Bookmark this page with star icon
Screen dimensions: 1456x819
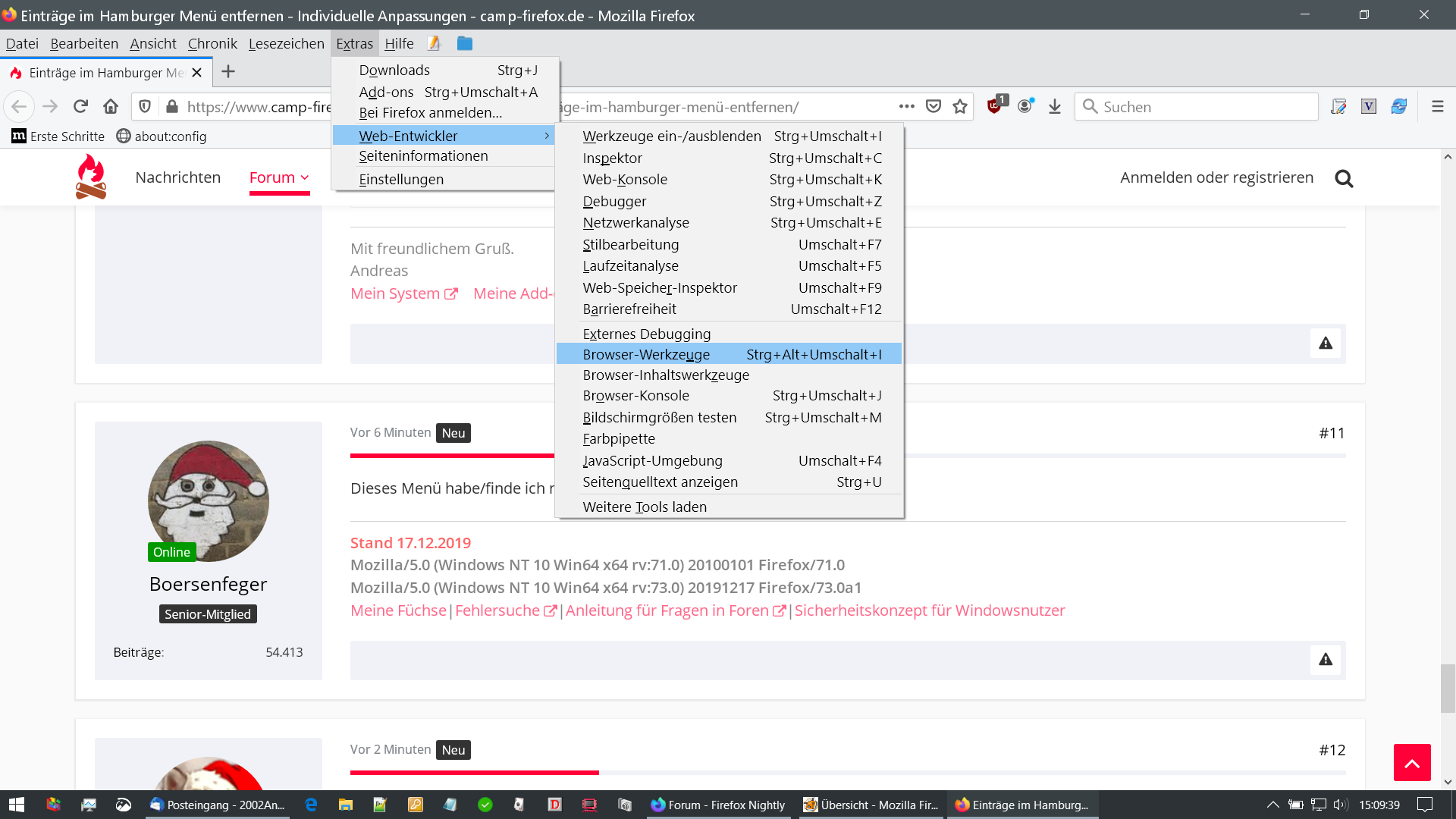pyautogui.click(x=960, y=107)
